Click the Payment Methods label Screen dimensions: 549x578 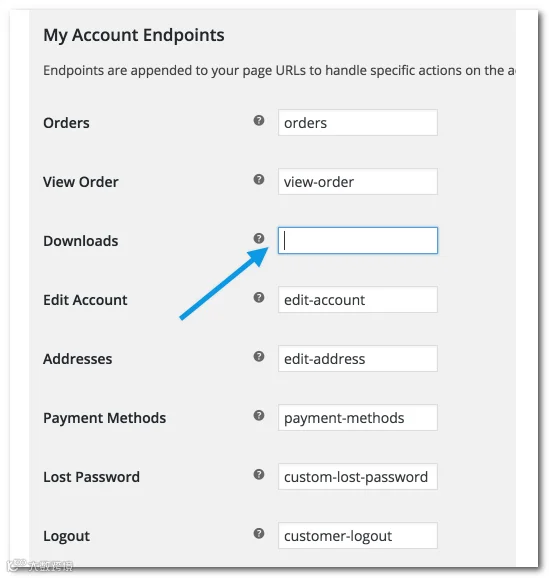pyautogui.click(x=105, y=418)
